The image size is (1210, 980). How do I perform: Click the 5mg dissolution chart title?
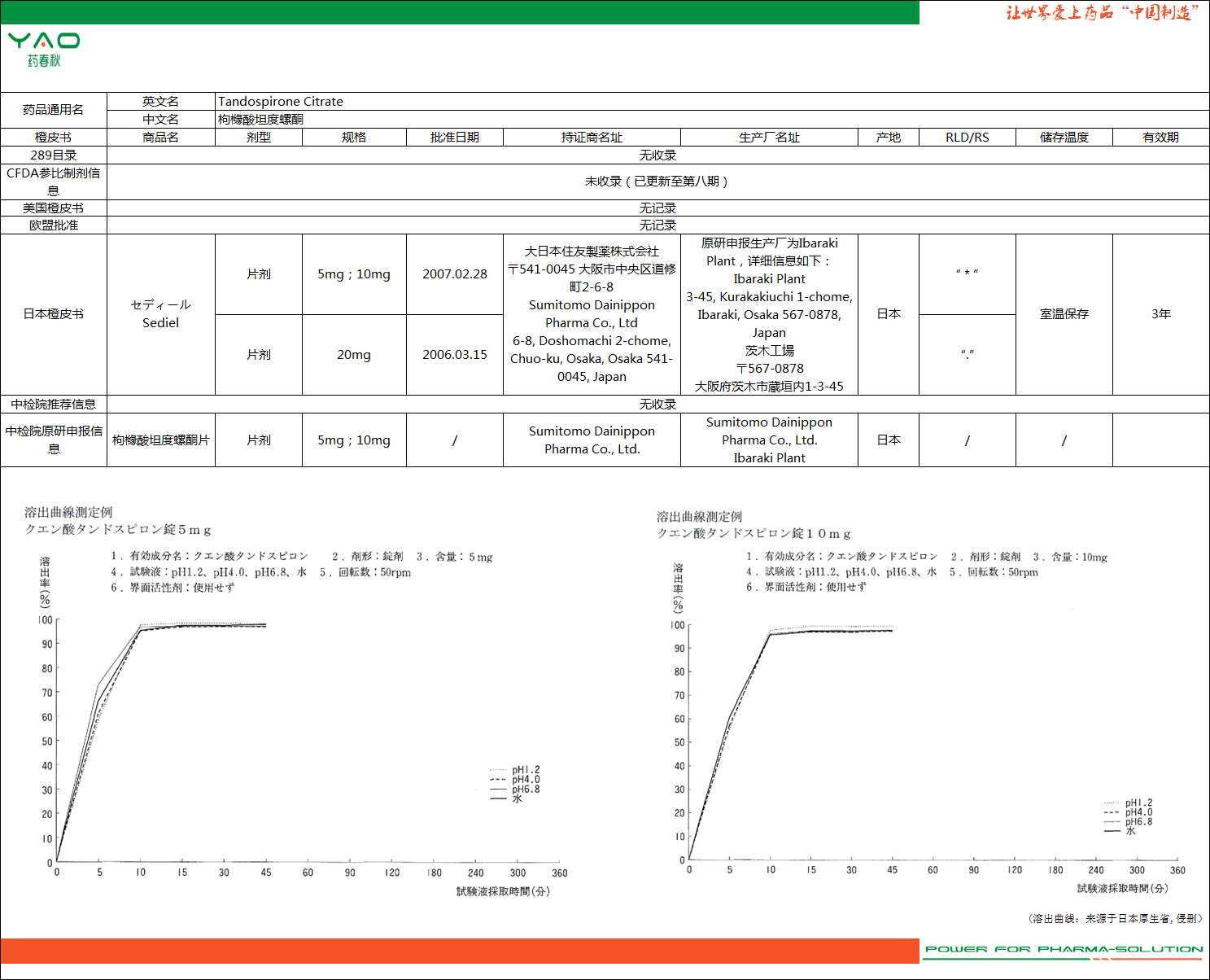coord(118,521)
